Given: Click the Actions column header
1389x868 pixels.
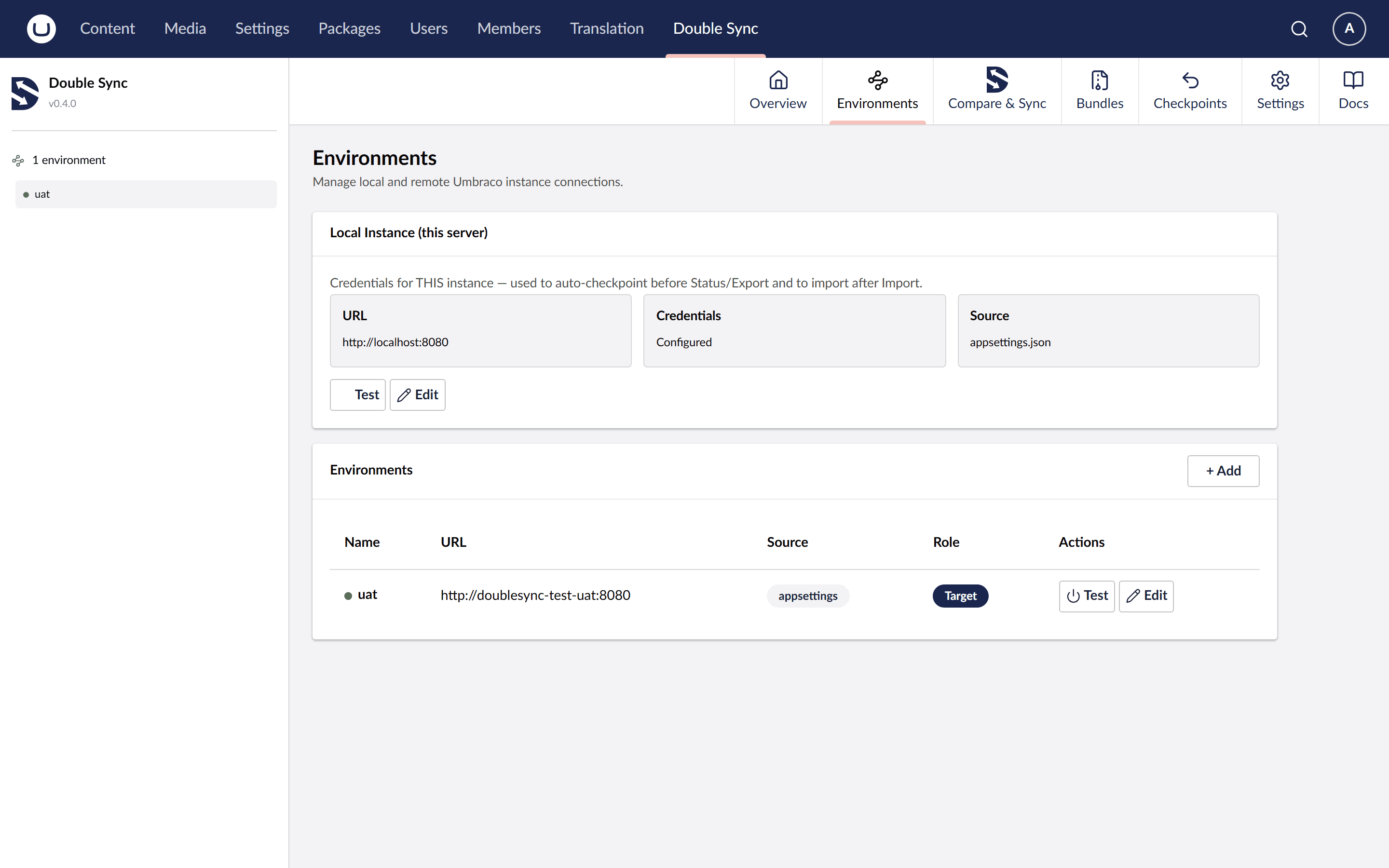Looking at the screenshot, I should pos(1081,542).
